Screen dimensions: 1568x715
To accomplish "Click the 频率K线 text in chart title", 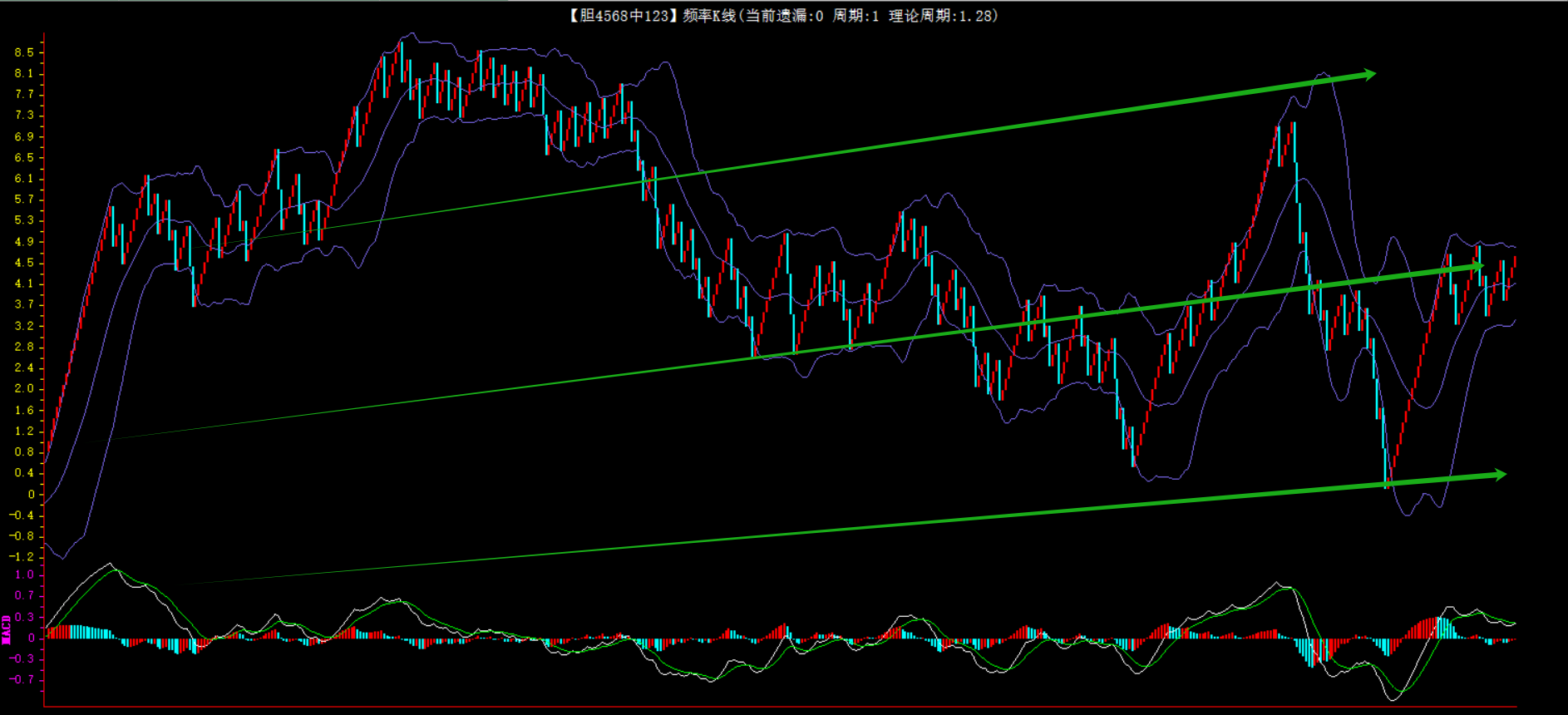I will [x=708, y=16].
